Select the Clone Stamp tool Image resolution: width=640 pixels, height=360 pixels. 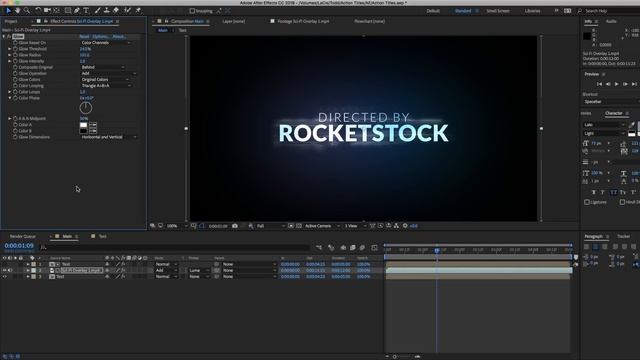tap(107, 11)
